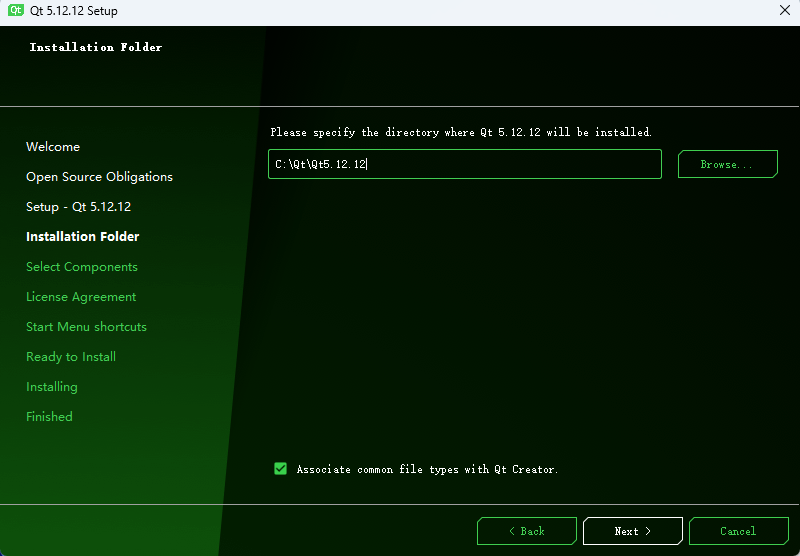Uncheck Associate common file types checkbox
This screenshot has height=556, width=800.
pyautogui.click(x=281, y=468)
